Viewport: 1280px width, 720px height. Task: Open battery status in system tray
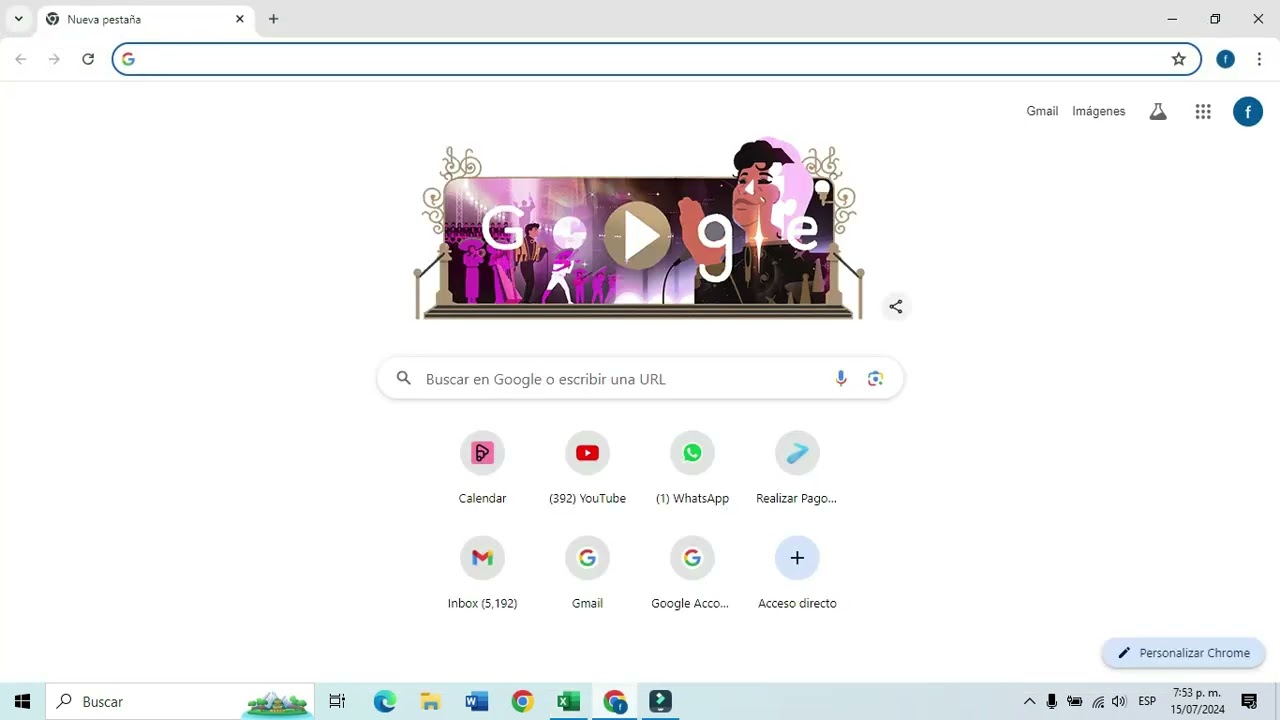click(x=1075, y=702)
